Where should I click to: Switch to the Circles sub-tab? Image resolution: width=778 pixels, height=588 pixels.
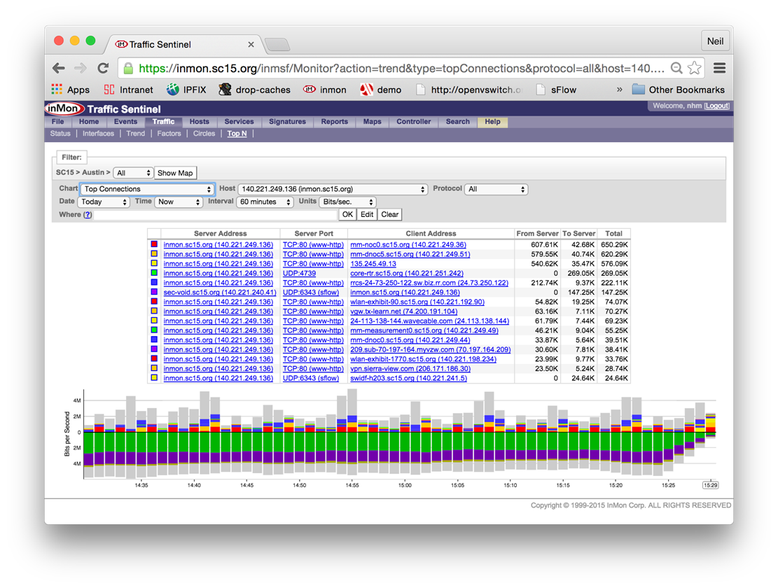point(204,133)
